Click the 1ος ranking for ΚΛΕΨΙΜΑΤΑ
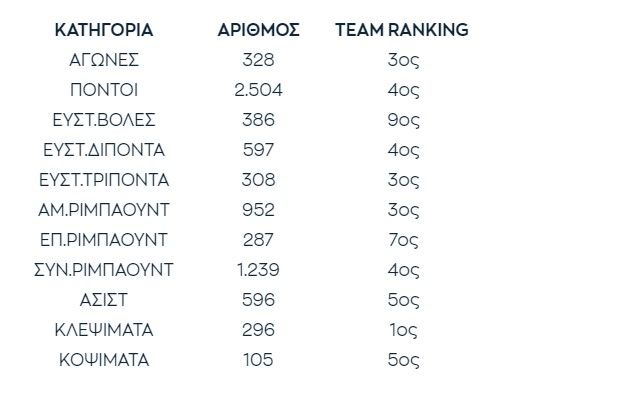This screenshot has height=406, width=639. 402,330
